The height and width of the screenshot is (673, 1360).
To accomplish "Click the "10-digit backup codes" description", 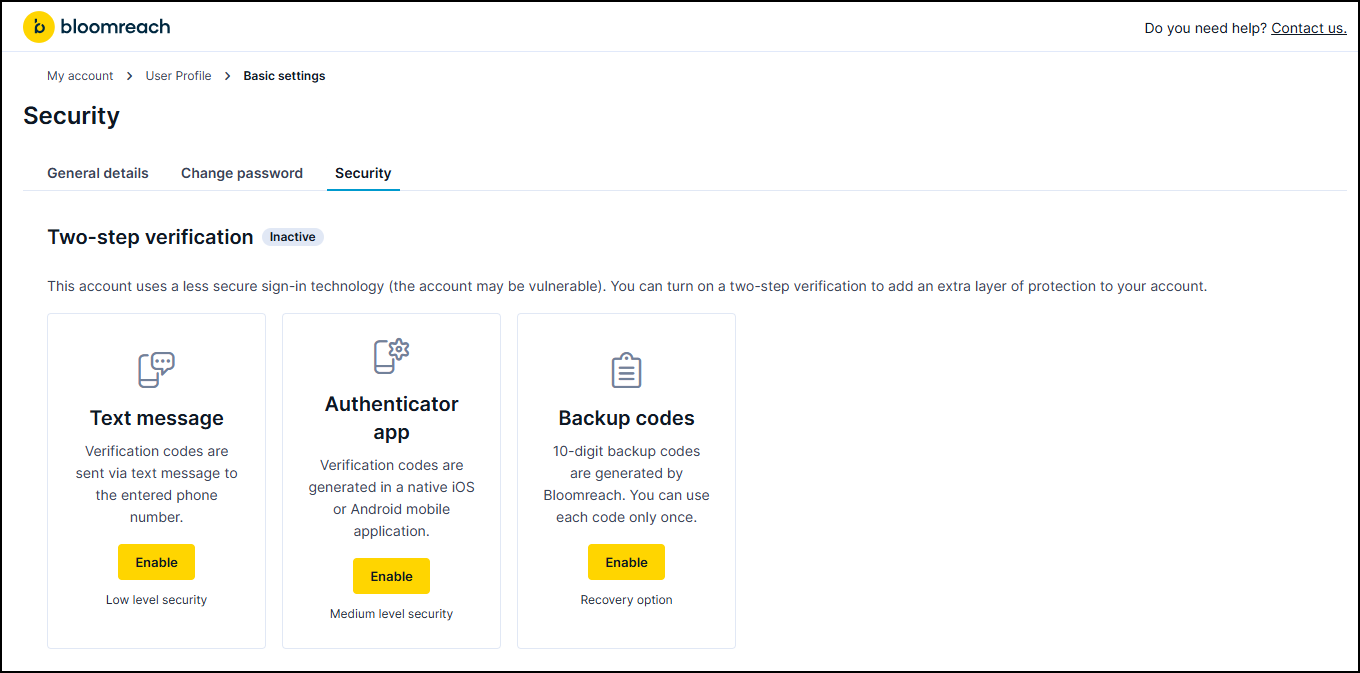I will point(626,484).
